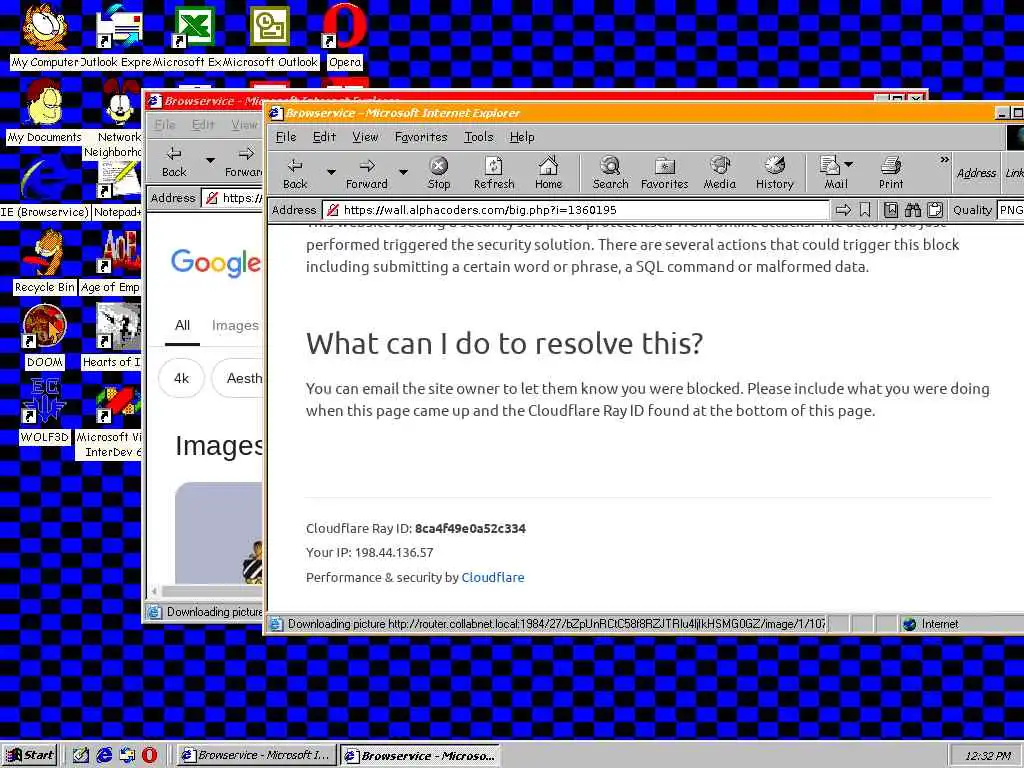Click the Mail toolbar icon
The width and height of the screenshot is (1024, 768).
[x=831, y=173]
